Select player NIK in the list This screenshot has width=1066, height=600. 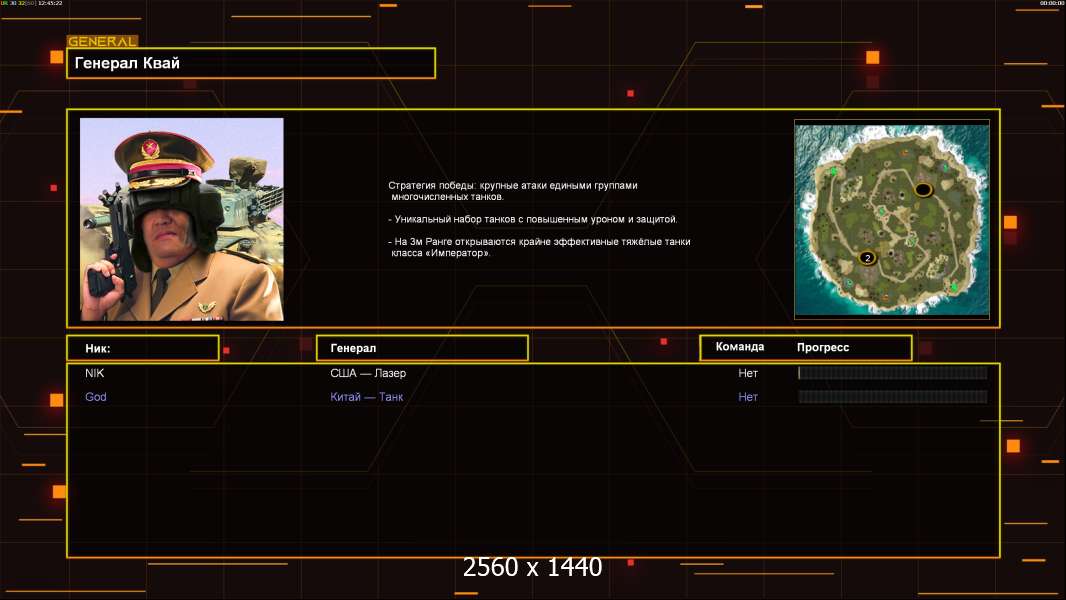coord(95,373)
